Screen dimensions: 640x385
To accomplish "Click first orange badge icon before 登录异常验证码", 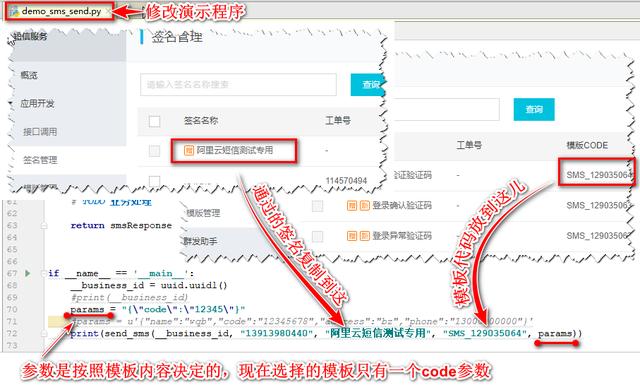I will coord(352,236).
